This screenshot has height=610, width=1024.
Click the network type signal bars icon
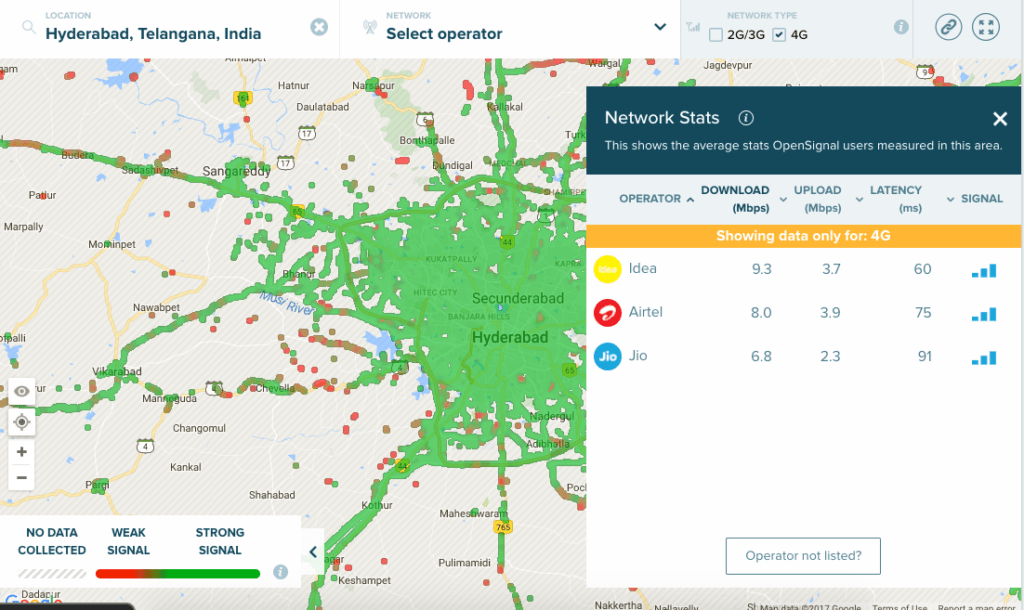coord(693,27)
